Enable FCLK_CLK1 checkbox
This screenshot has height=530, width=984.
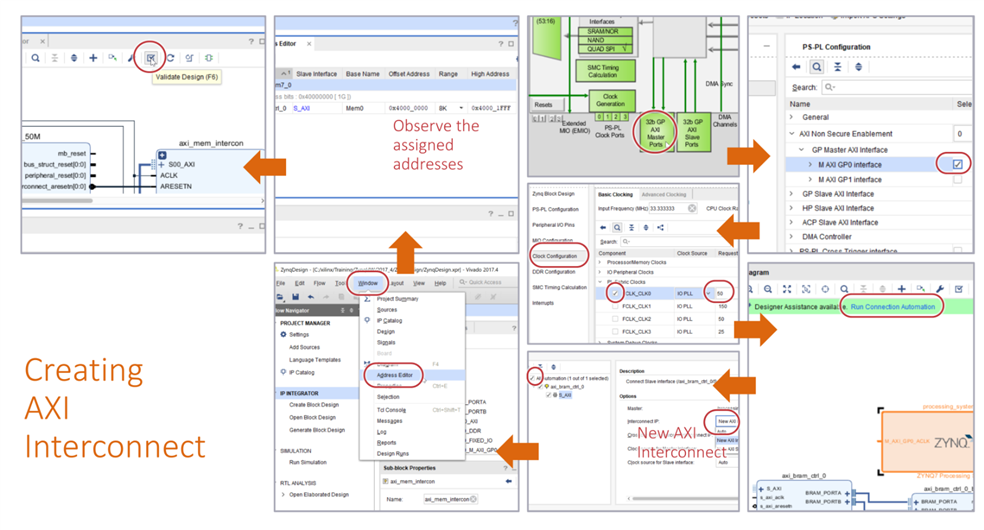[615, 306]
